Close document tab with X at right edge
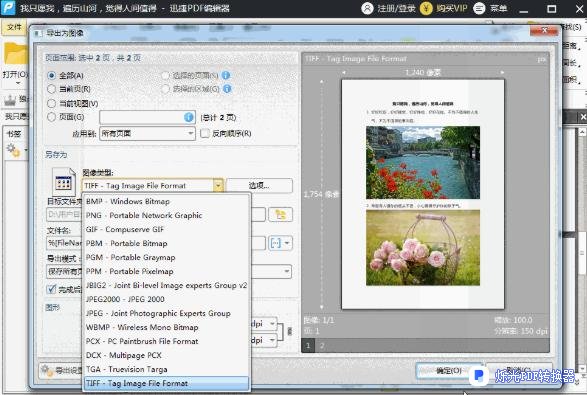The width and height of the screenshot is (587, 395). click(583, 117)
